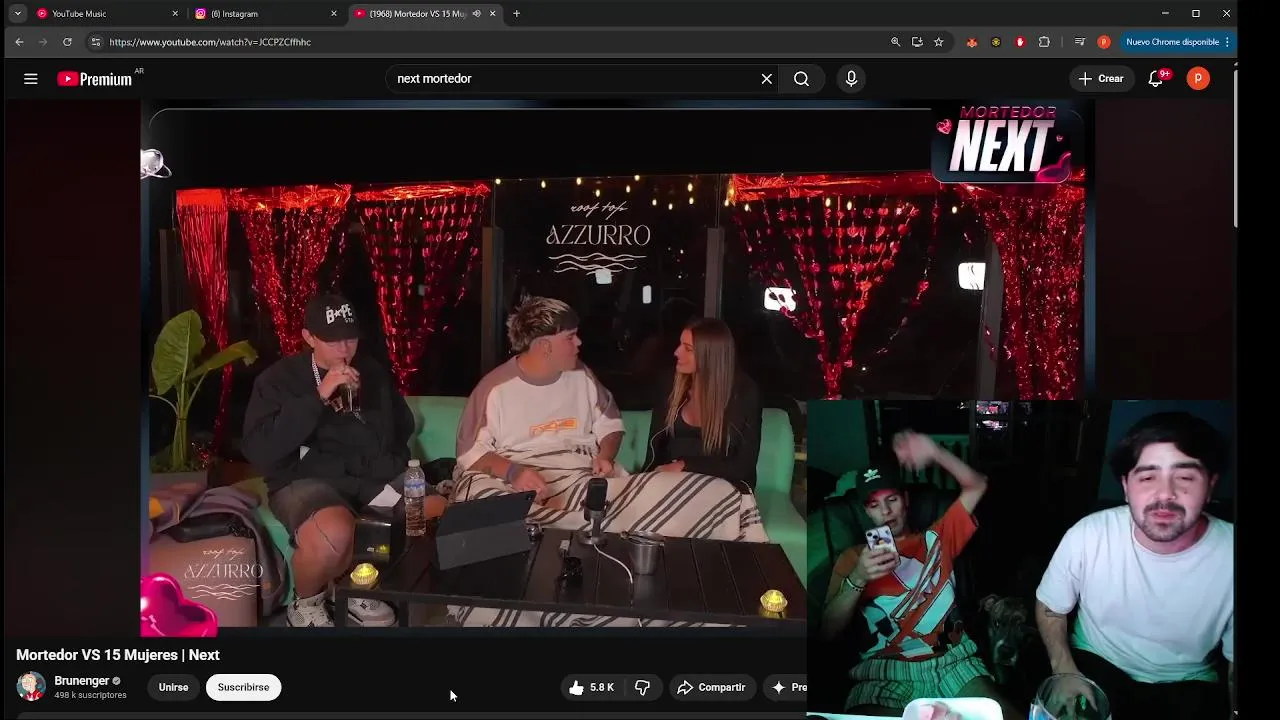Open the Chrome profile avatar

pyautogui.click(x=1104, y=42)
